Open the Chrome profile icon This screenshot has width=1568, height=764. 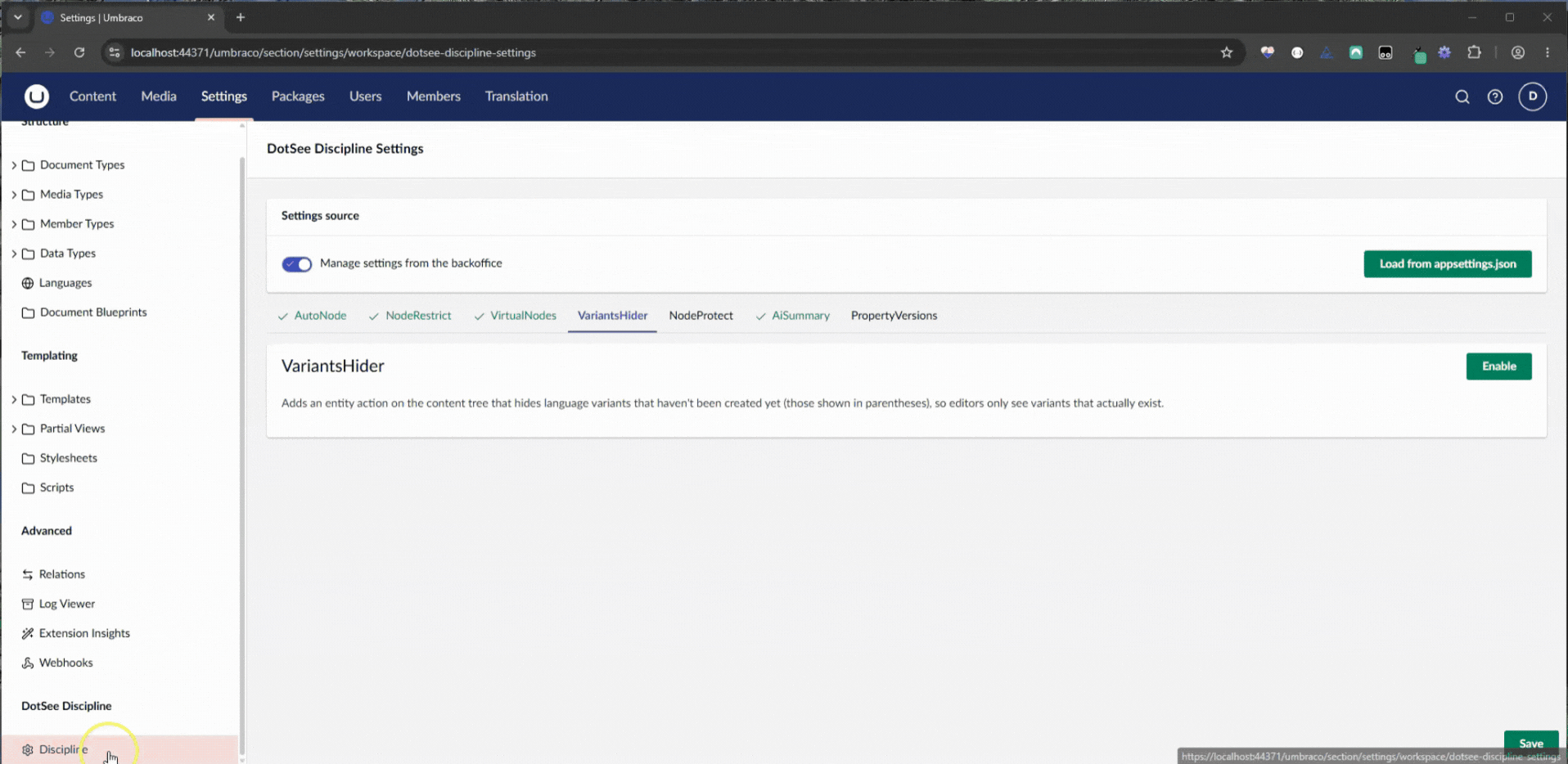[x=1517, y=52]
